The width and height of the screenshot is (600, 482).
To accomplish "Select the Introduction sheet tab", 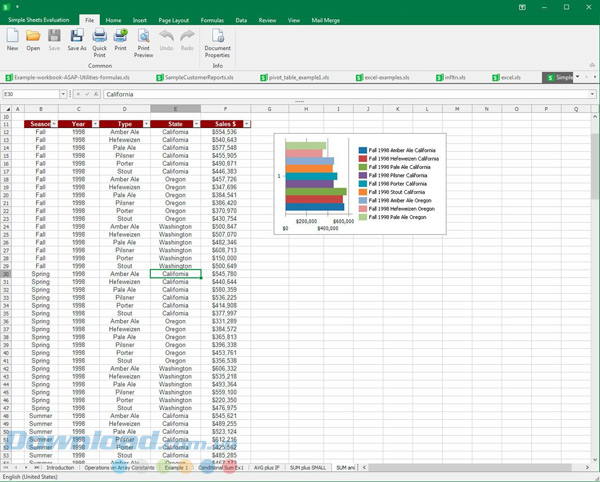I will coord(60,468).
